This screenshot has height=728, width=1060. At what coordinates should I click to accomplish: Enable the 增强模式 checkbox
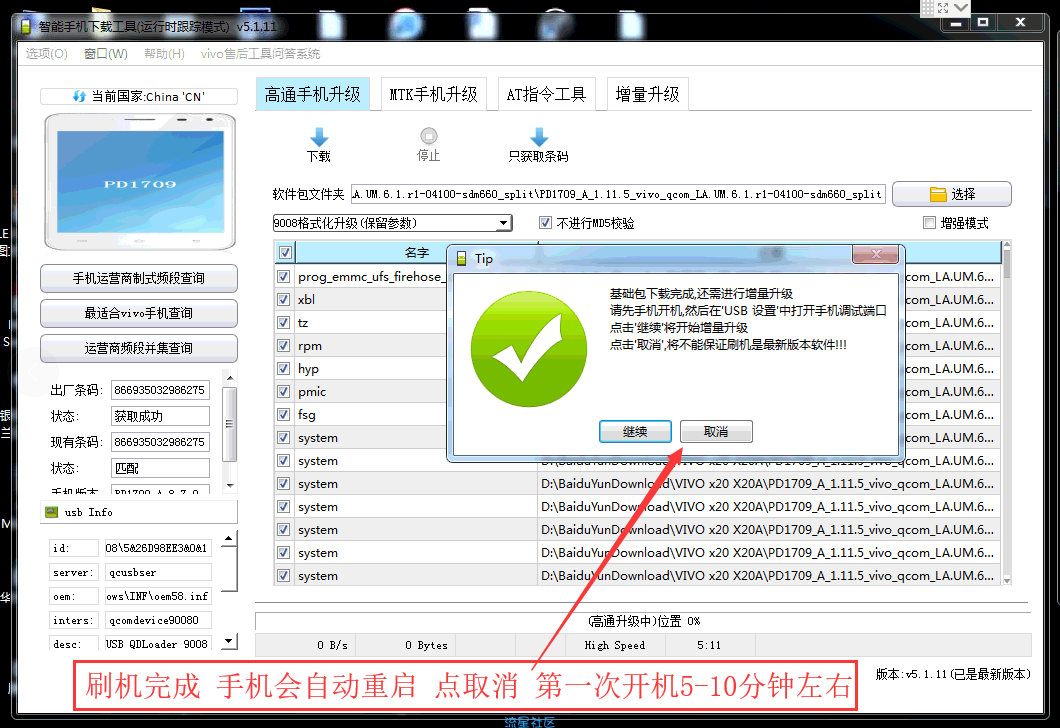[930, 222]
